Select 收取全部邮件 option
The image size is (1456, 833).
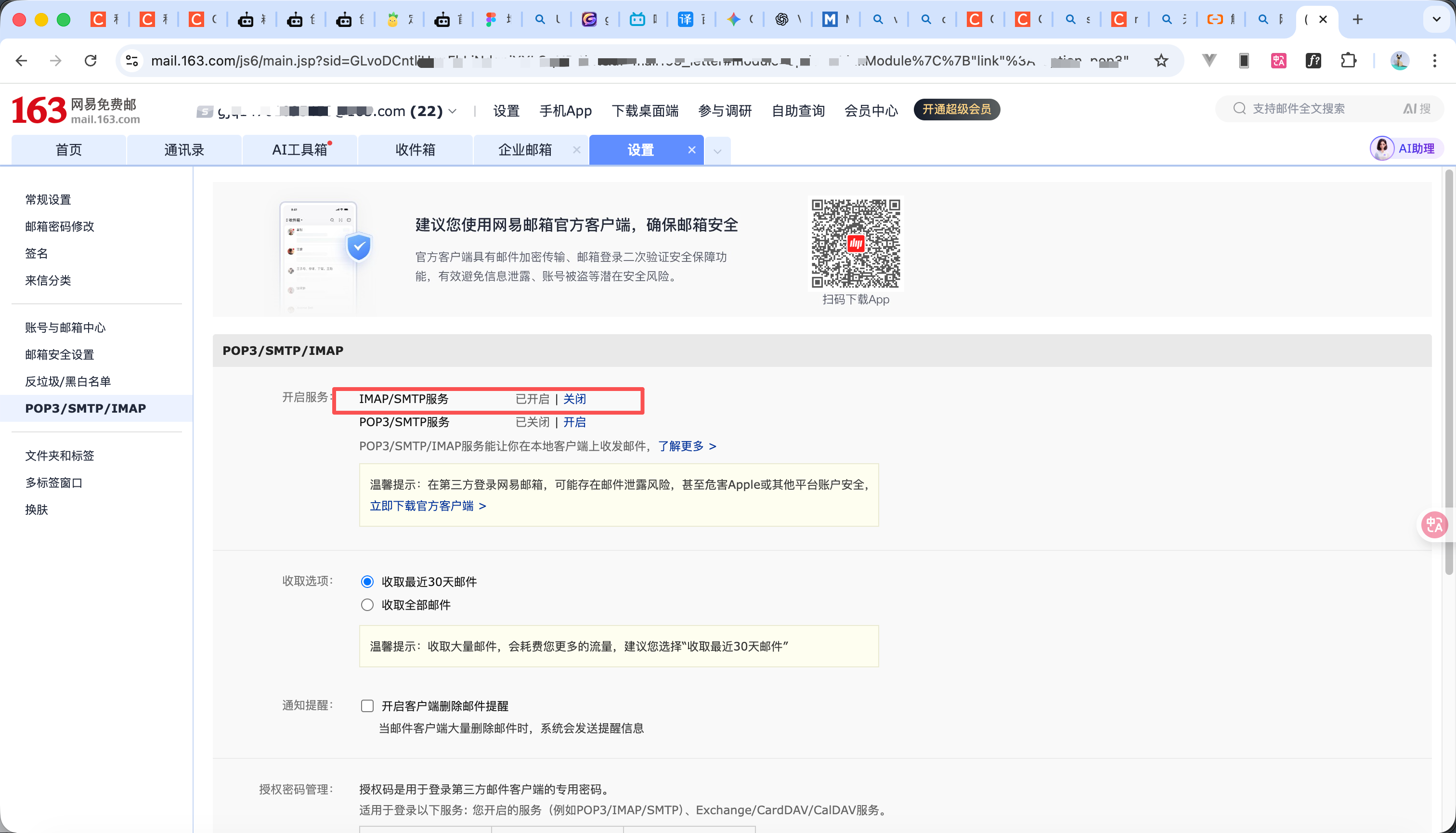tap(367, 604)
